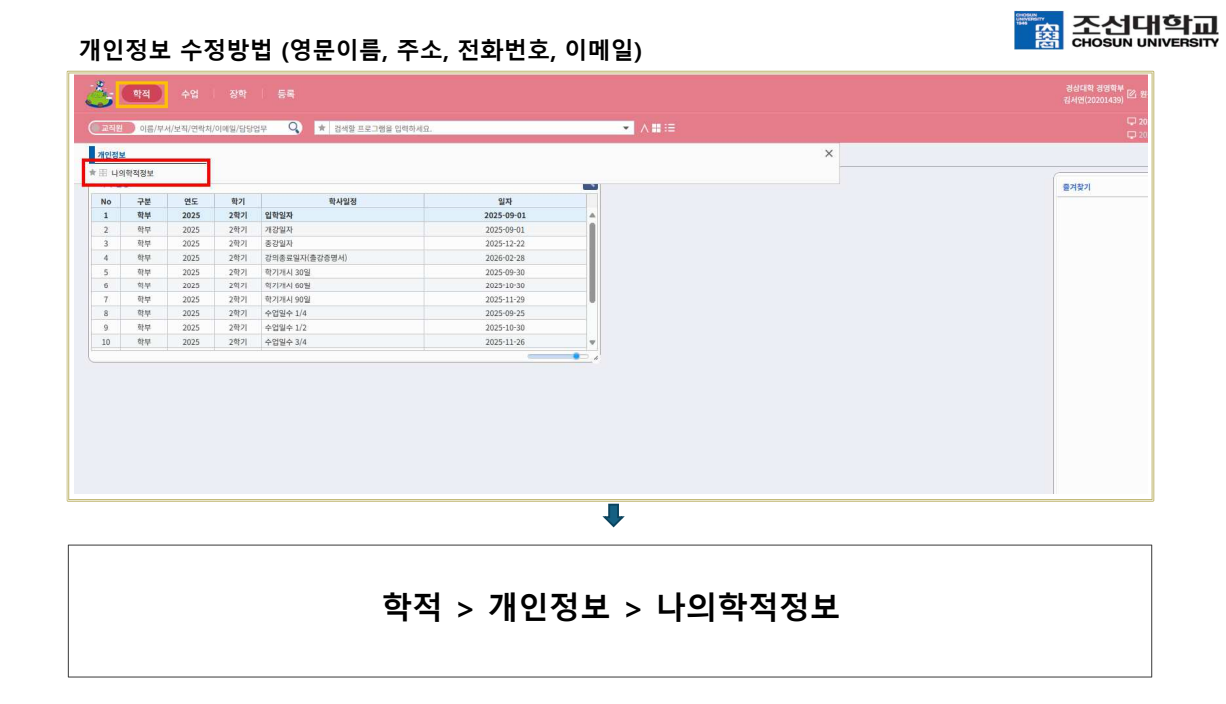This screenshot has height=704, width=1226.
Task: Open the program search dropdown arrow
Action: pos(628,128)
